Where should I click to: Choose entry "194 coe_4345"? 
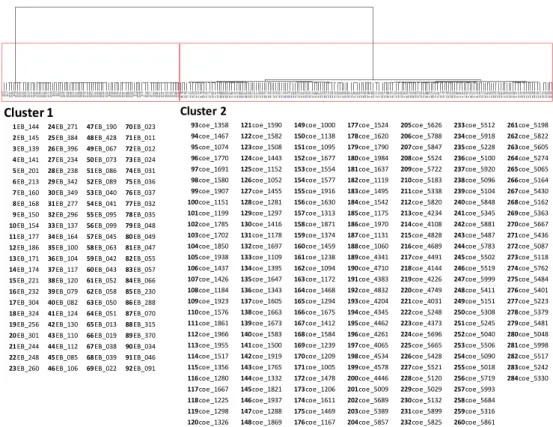368,312
